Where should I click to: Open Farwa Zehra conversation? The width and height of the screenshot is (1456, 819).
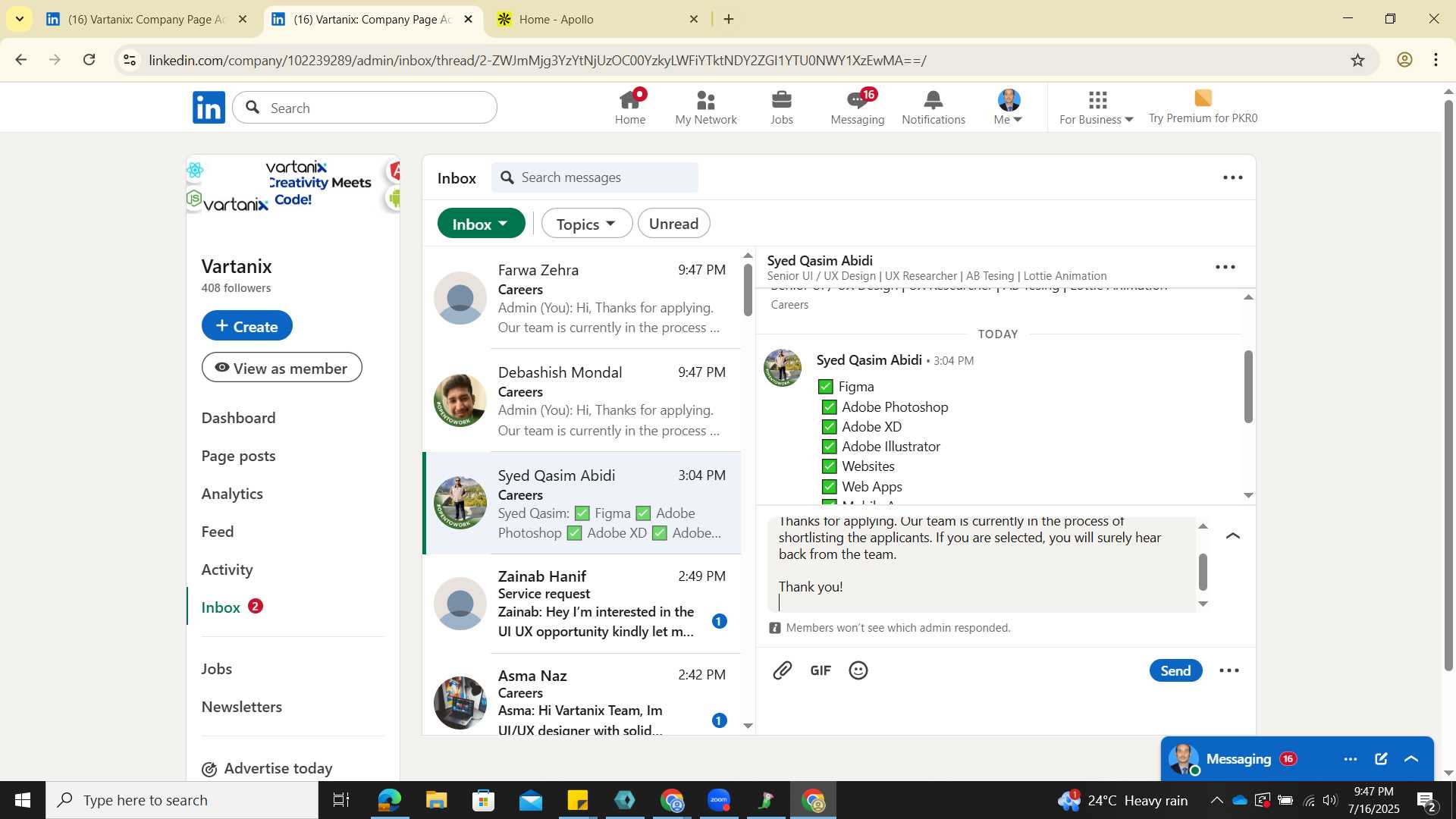click(582, 298)
